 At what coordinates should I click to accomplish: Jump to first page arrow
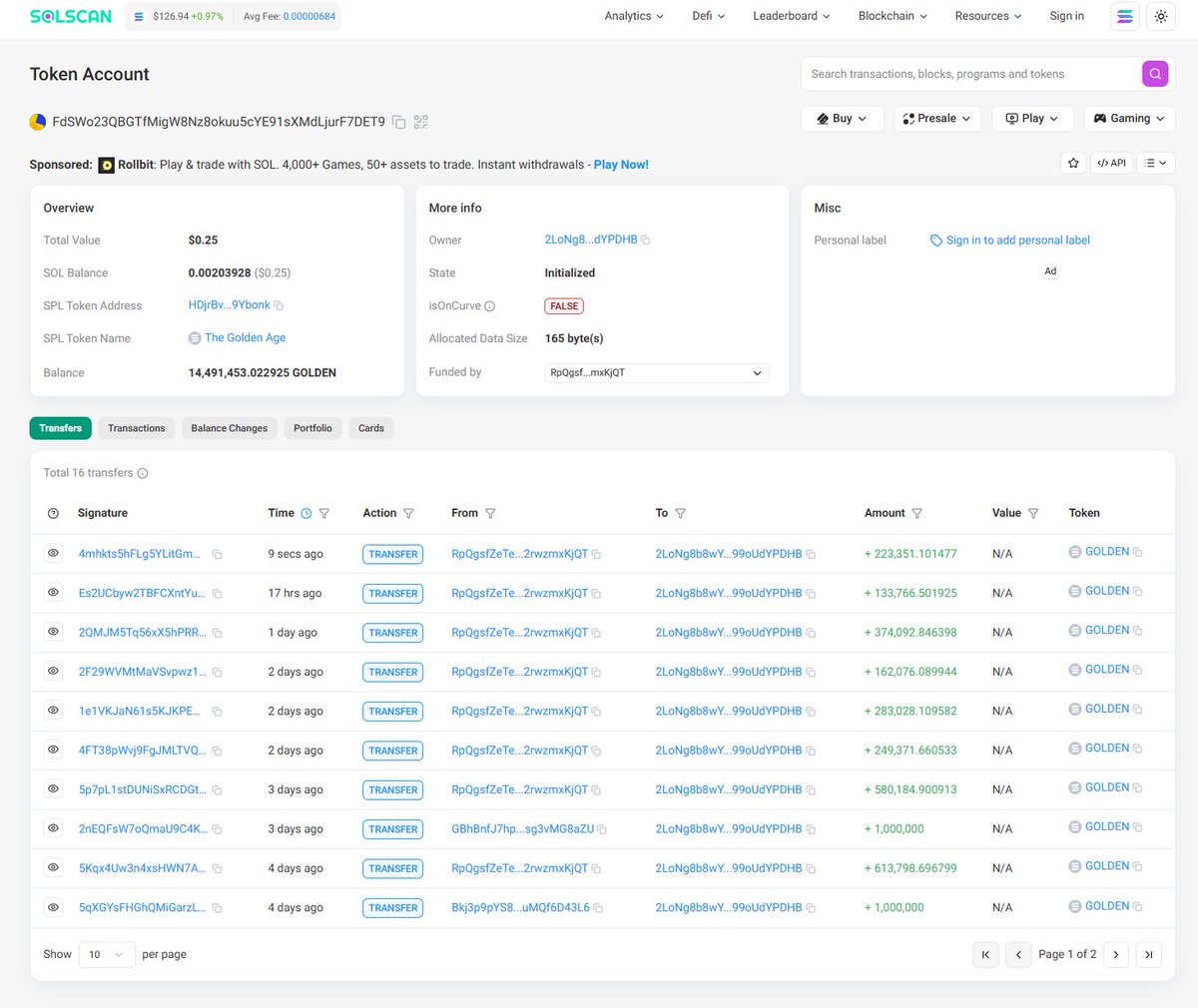985,955
